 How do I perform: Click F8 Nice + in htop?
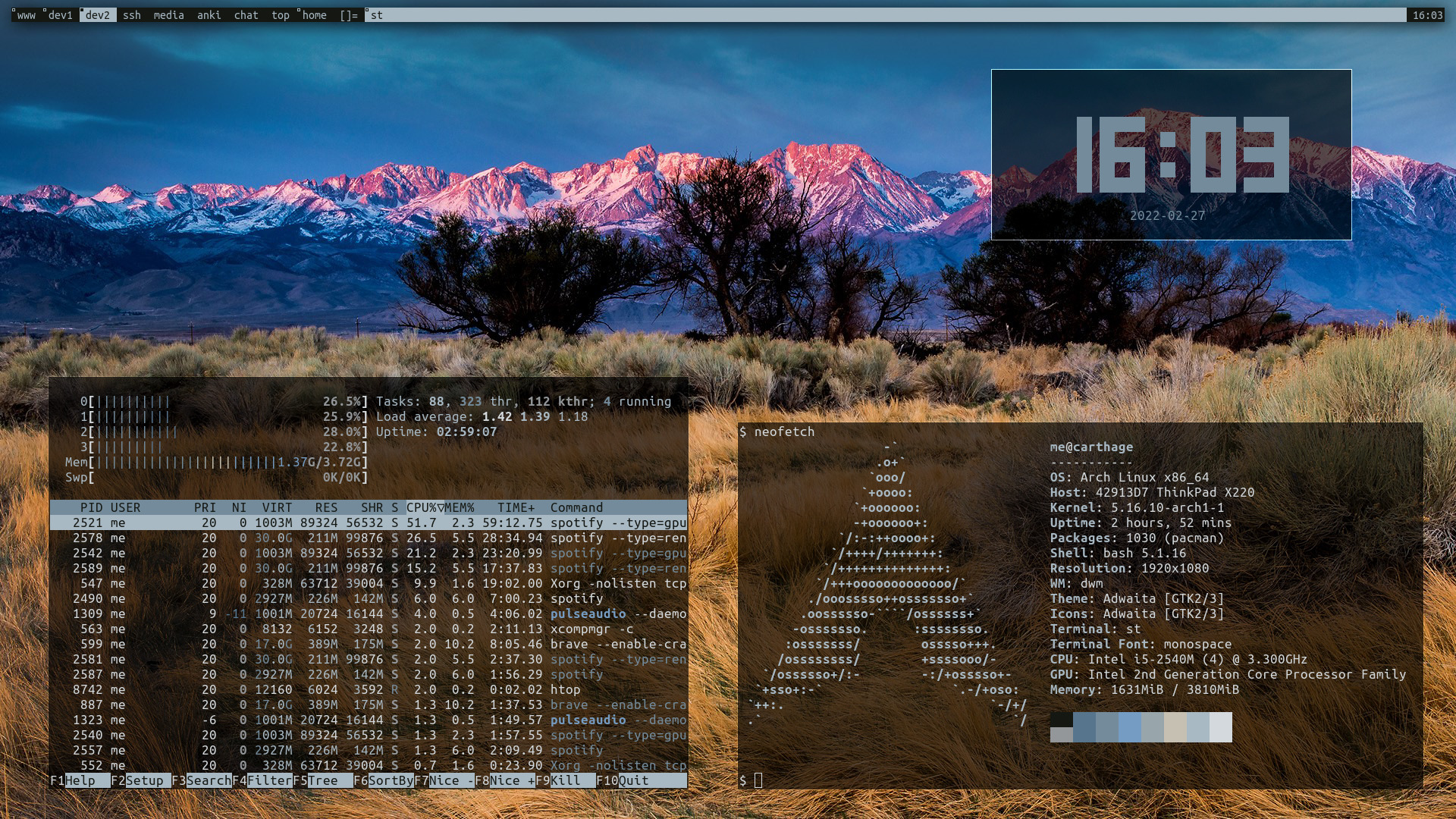(505, 780)
